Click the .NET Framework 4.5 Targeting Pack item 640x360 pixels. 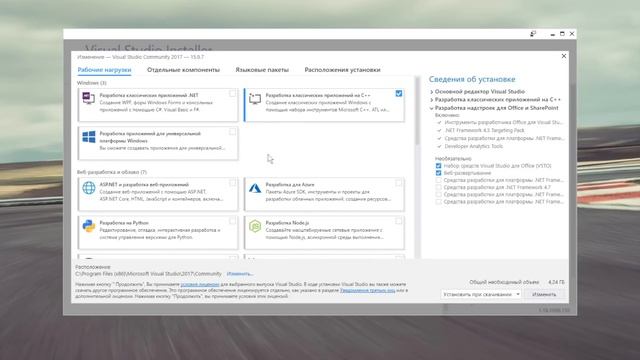click(x=484, y=130)
